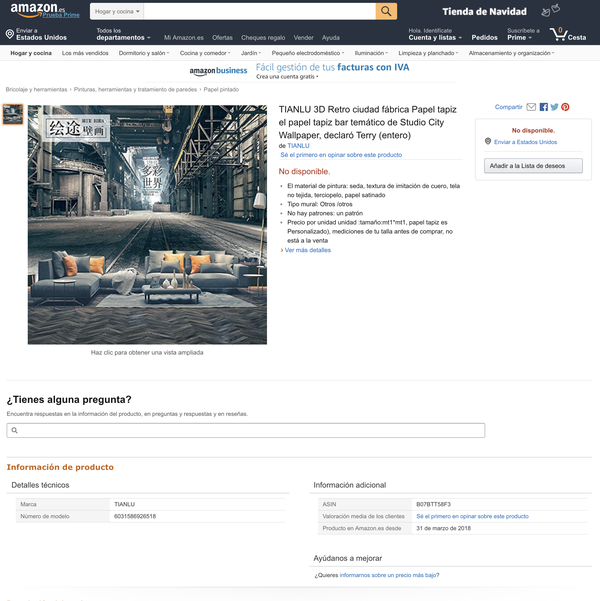
Task: Click model number 6031586926518
Action: click(x=135, y=516)
